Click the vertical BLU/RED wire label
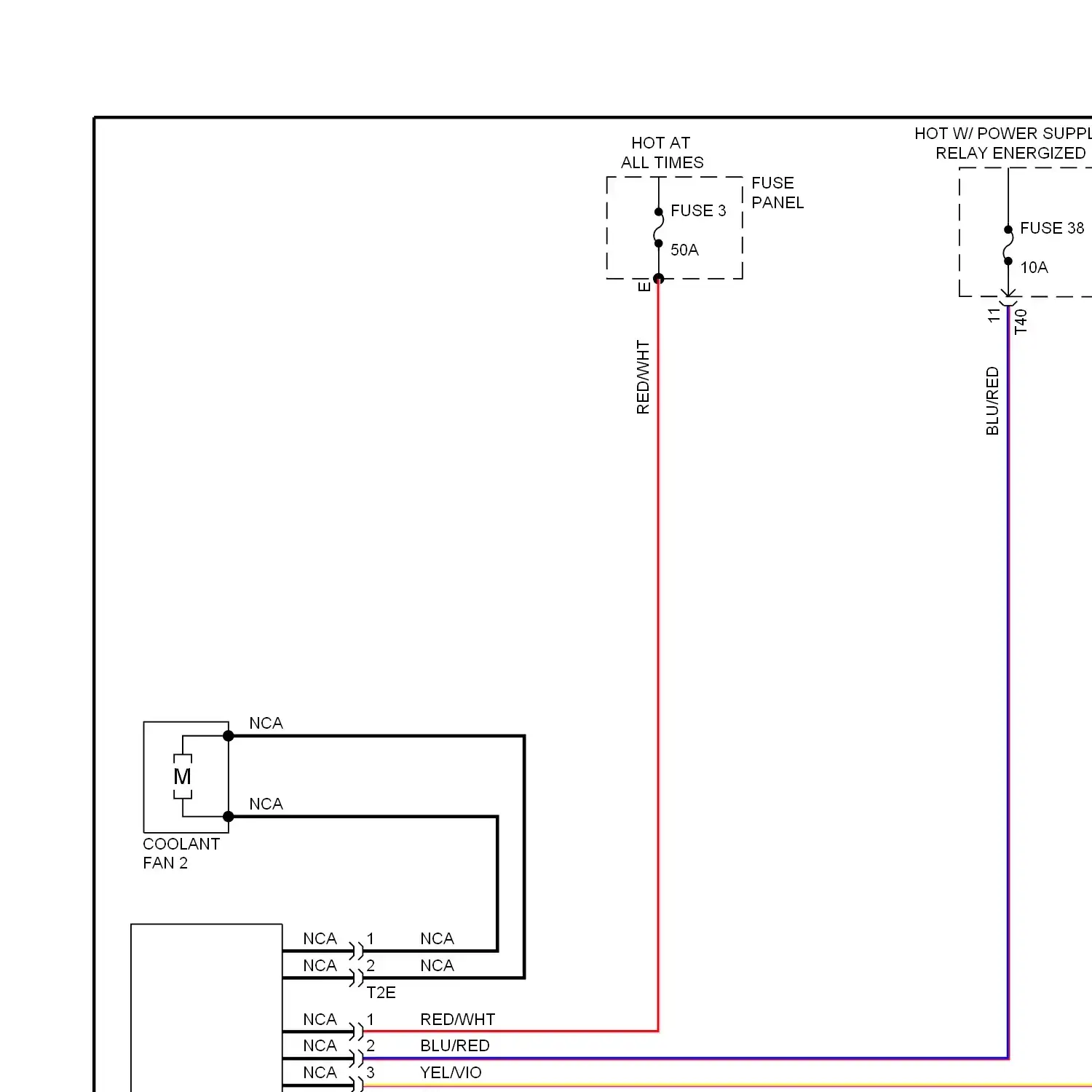The width and height of the screenshot is (1092, 1092). click(x=992, y=401)
